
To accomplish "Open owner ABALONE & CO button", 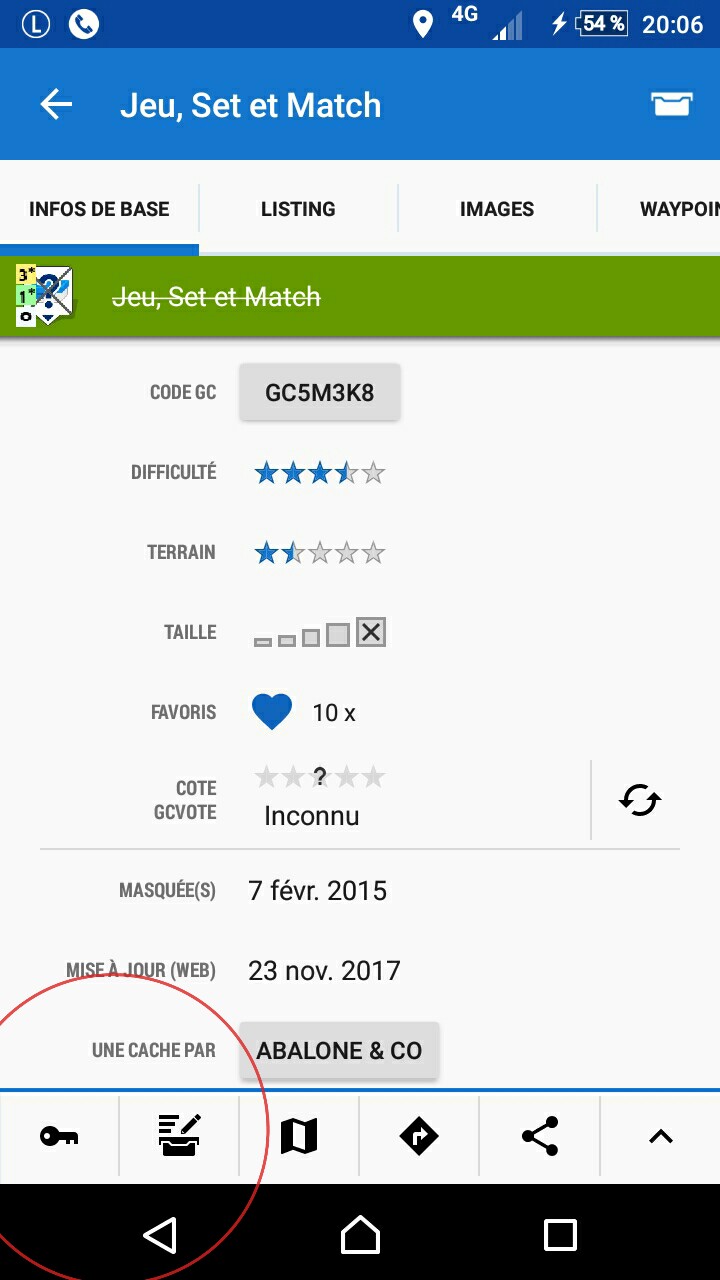I will [x=339, y=1050].
